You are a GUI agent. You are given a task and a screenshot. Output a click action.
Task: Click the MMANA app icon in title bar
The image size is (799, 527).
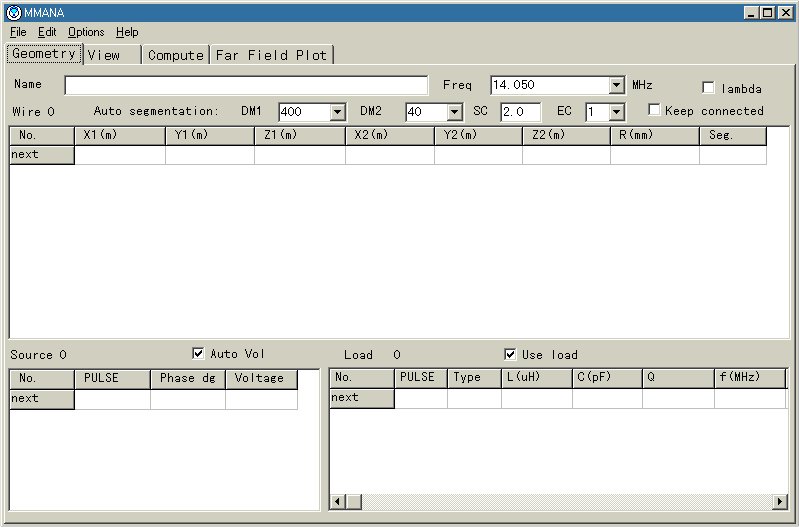click(13, 12)
